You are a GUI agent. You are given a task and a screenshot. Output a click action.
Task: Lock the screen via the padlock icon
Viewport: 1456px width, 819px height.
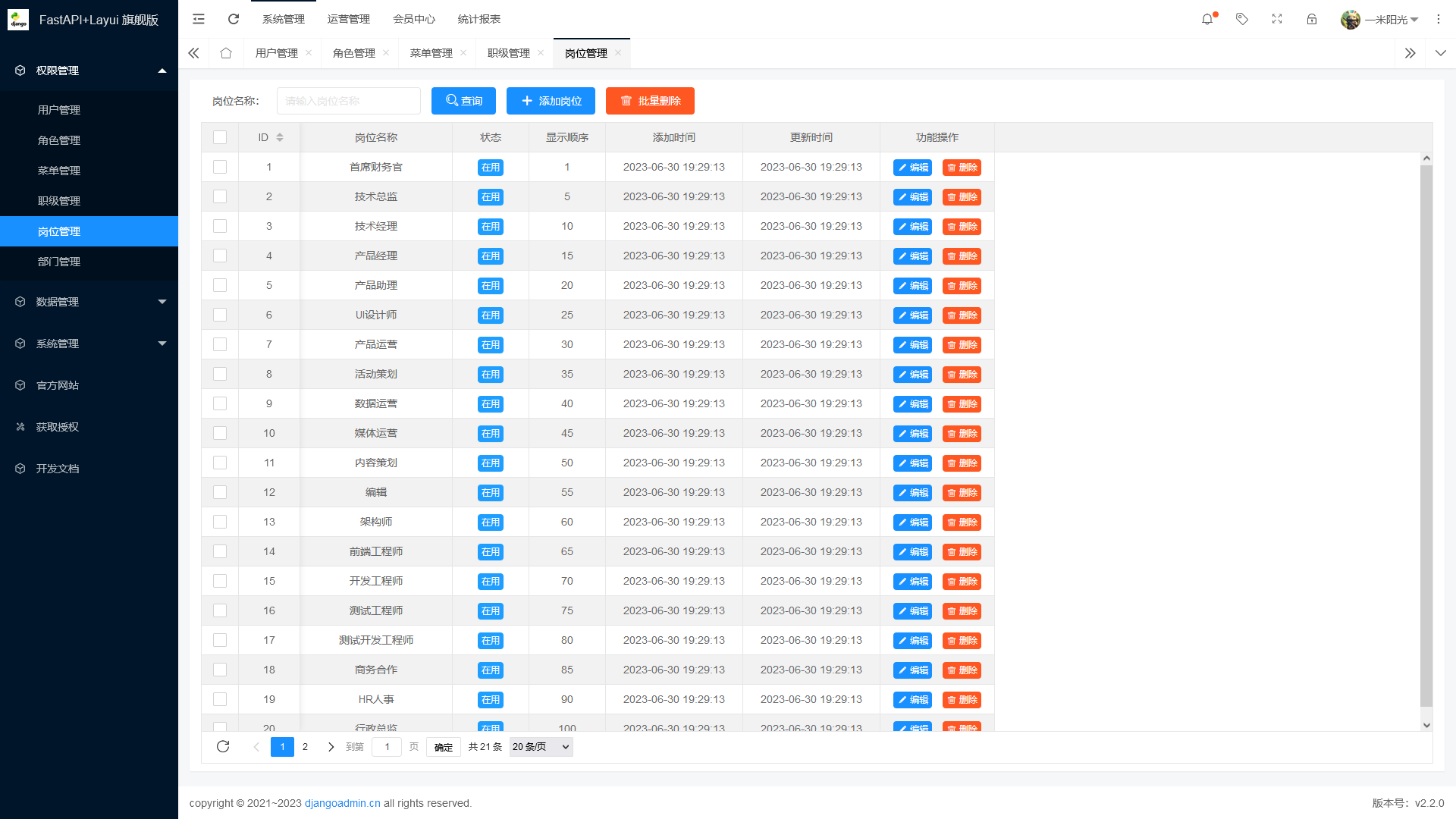tap(1312, 19)
